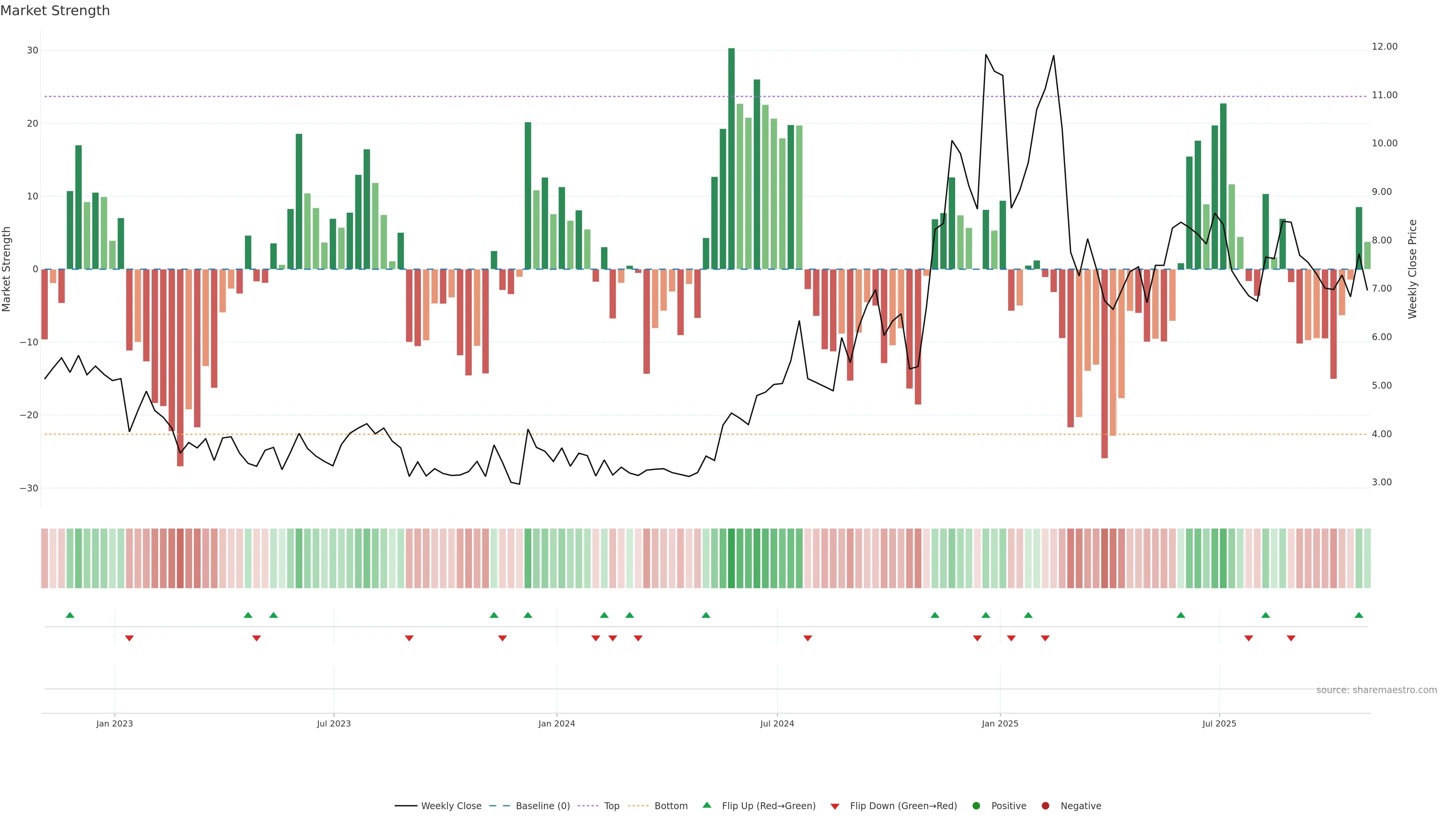Image resolution: width=1456 pixels, height=819 pixels.
Task: Click the 12.00 price axis tick label
Action: point(1384,46)
